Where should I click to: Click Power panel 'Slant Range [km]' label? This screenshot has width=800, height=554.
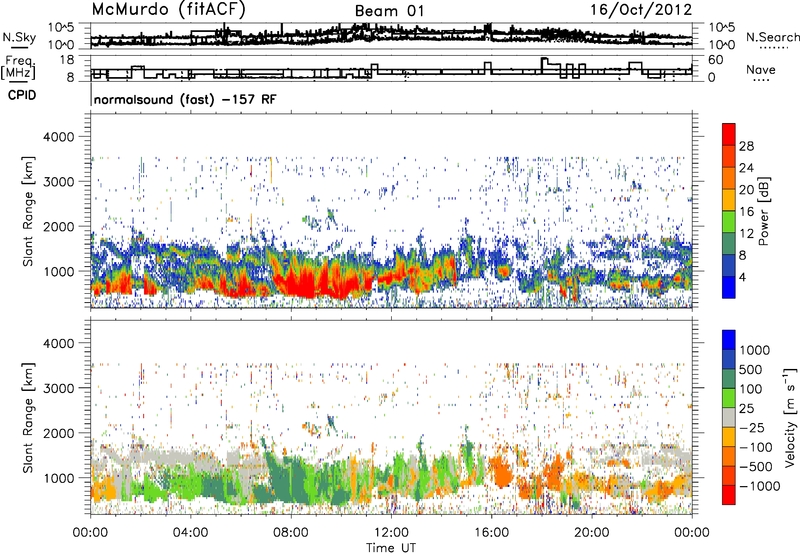[x=28, y=211]
